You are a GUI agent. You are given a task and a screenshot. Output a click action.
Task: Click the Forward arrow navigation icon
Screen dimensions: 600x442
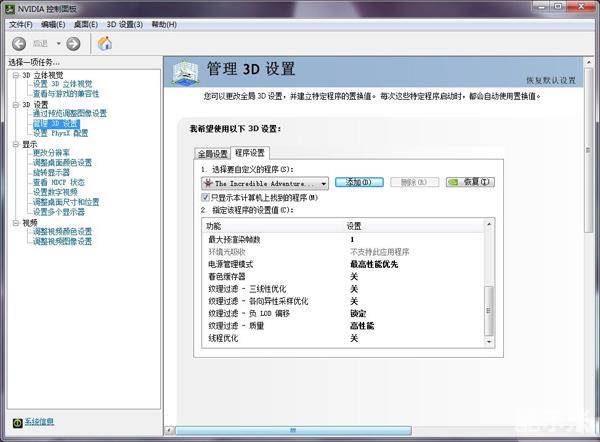[x=73, y=43]
